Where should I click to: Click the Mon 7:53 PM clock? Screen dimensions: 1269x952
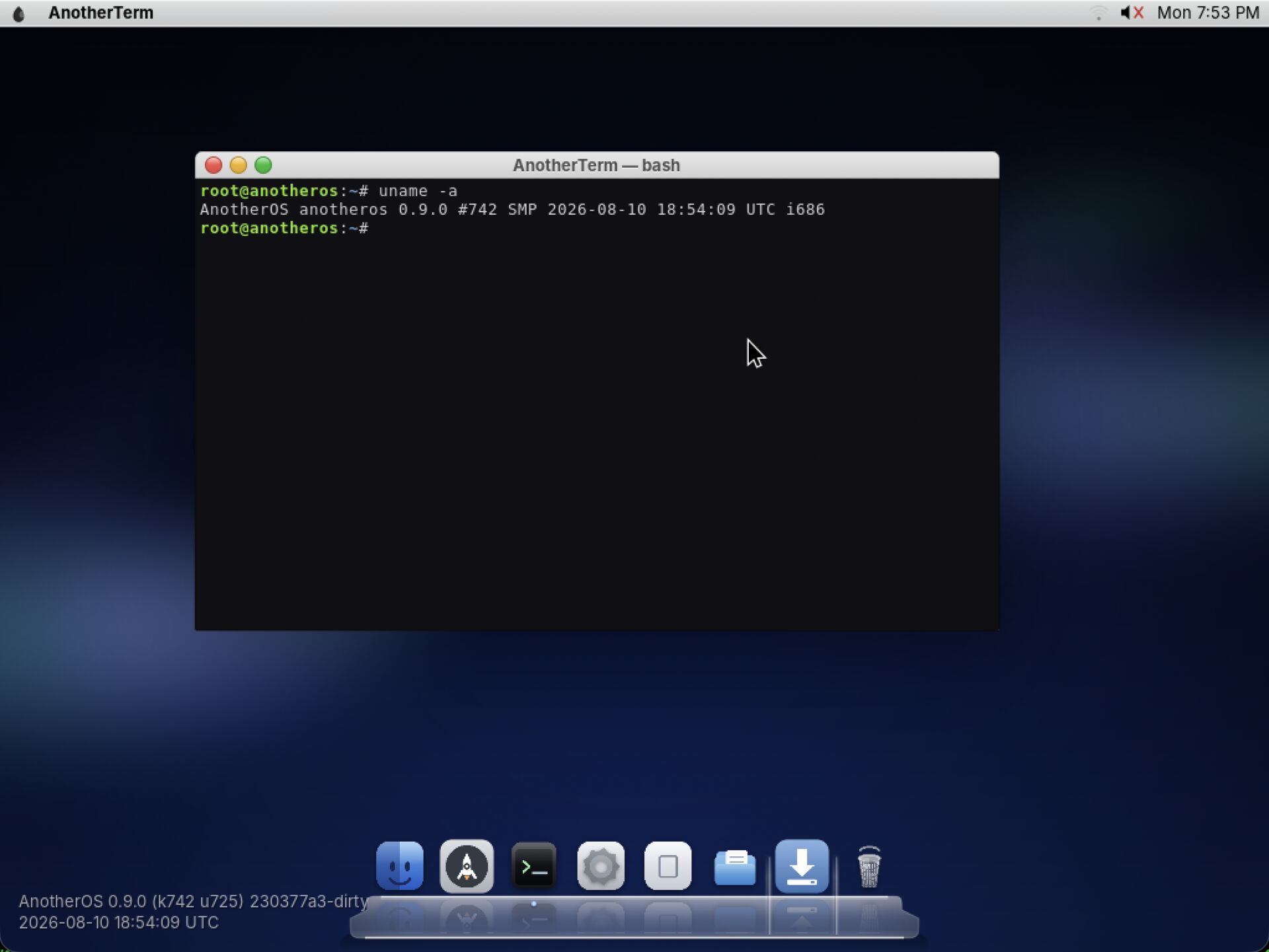coord(1208,13)
